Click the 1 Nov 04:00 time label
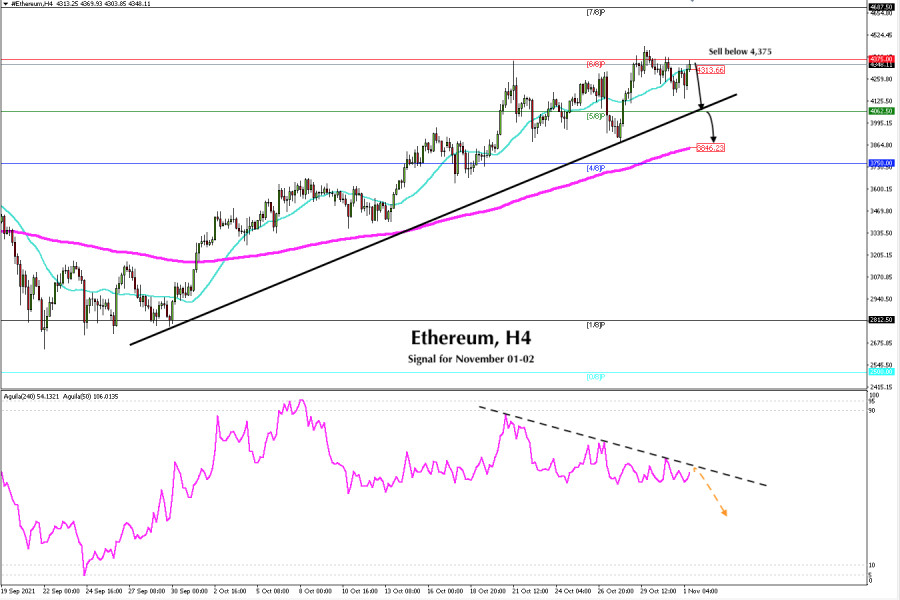Screen dimensions: 900x600 (700, 591)
